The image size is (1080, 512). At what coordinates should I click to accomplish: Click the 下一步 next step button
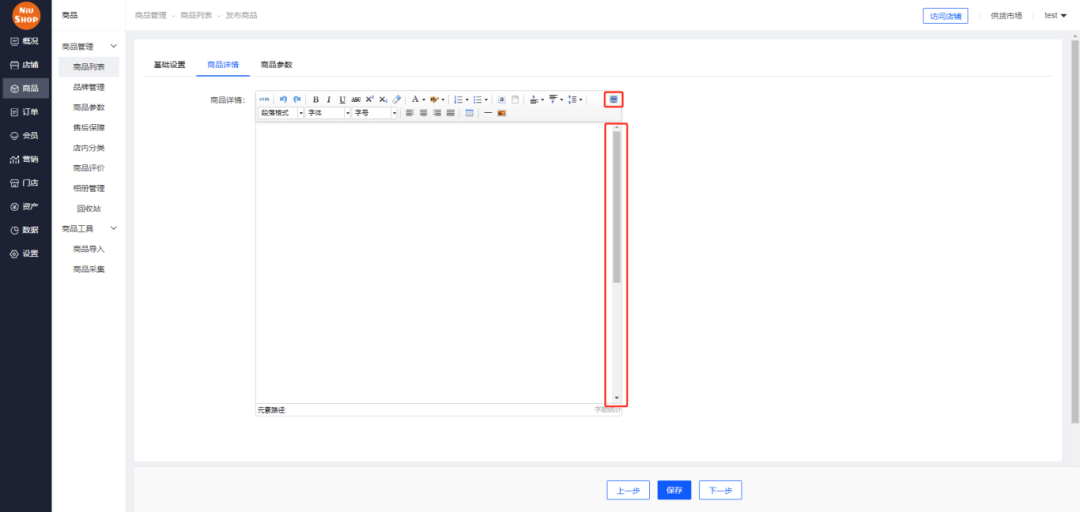(720, 491)
